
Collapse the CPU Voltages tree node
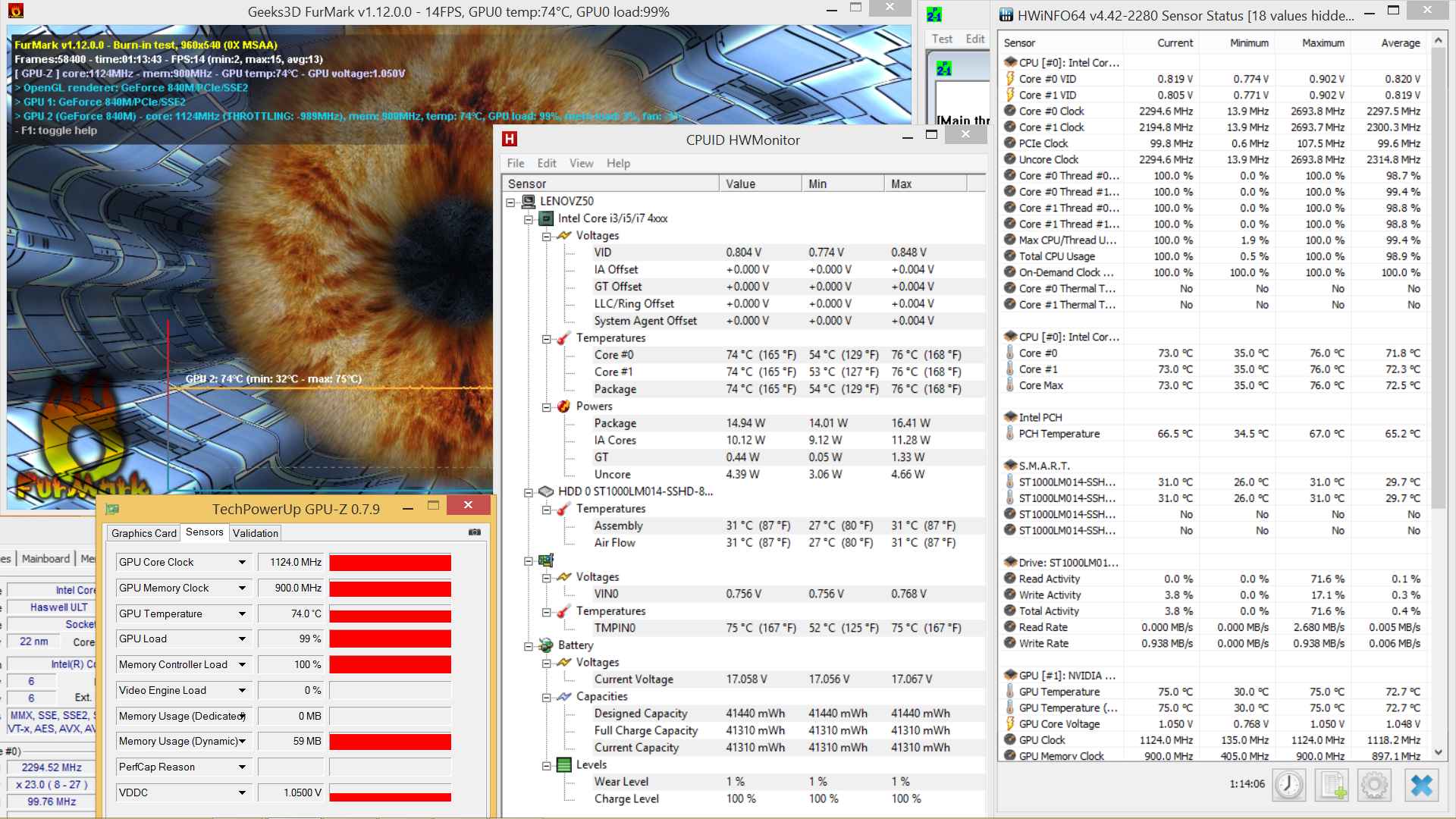tap(546, 236)
